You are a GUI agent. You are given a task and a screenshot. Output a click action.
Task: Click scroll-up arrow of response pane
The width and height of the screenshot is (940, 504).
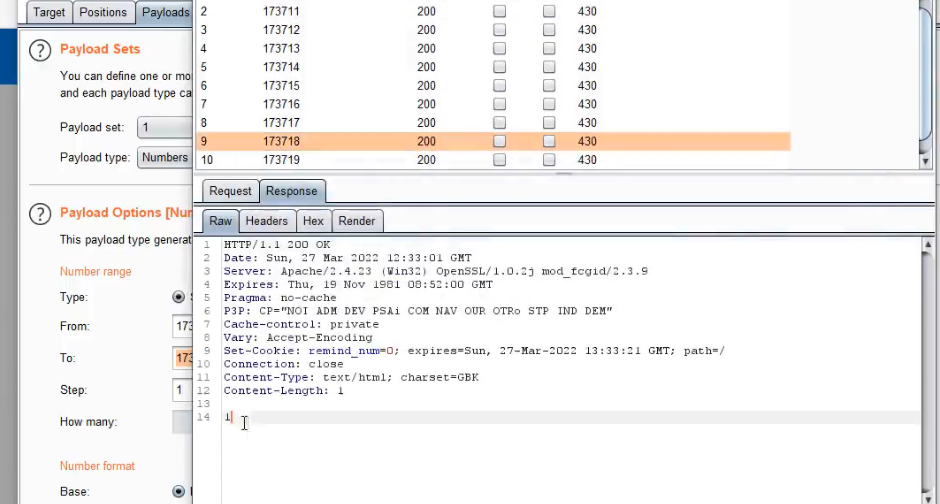click(x=927, y=245)
